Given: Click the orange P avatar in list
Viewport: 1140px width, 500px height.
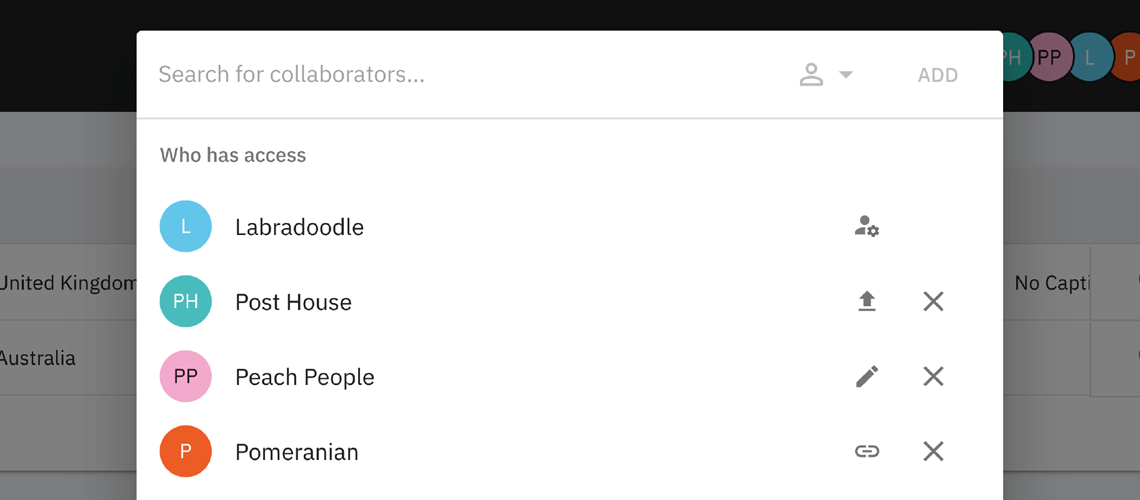Looking at the screenshot, I should click(x=186, y=451).
